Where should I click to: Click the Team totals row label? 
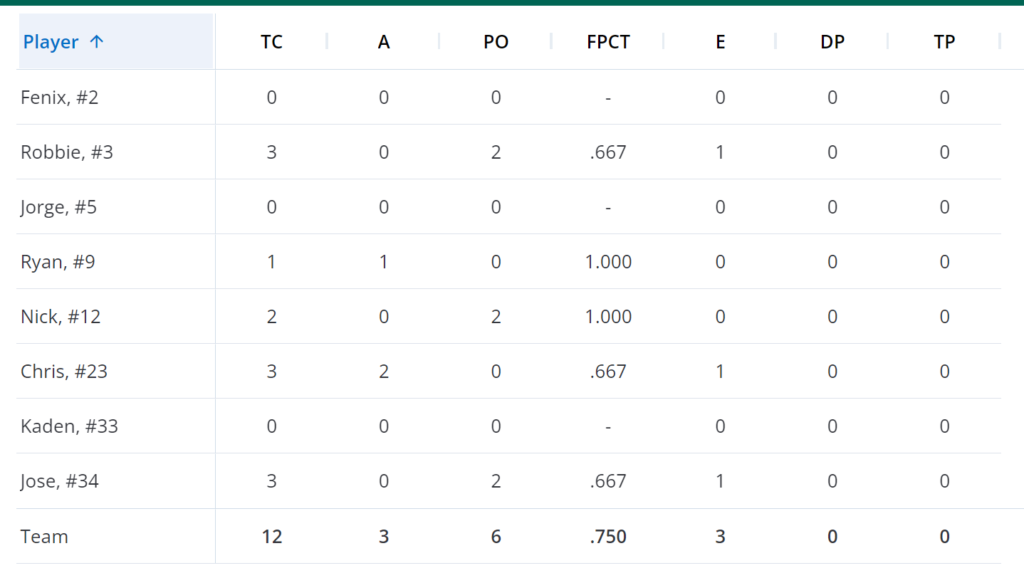pyautogui.click(x=44, y=536)
